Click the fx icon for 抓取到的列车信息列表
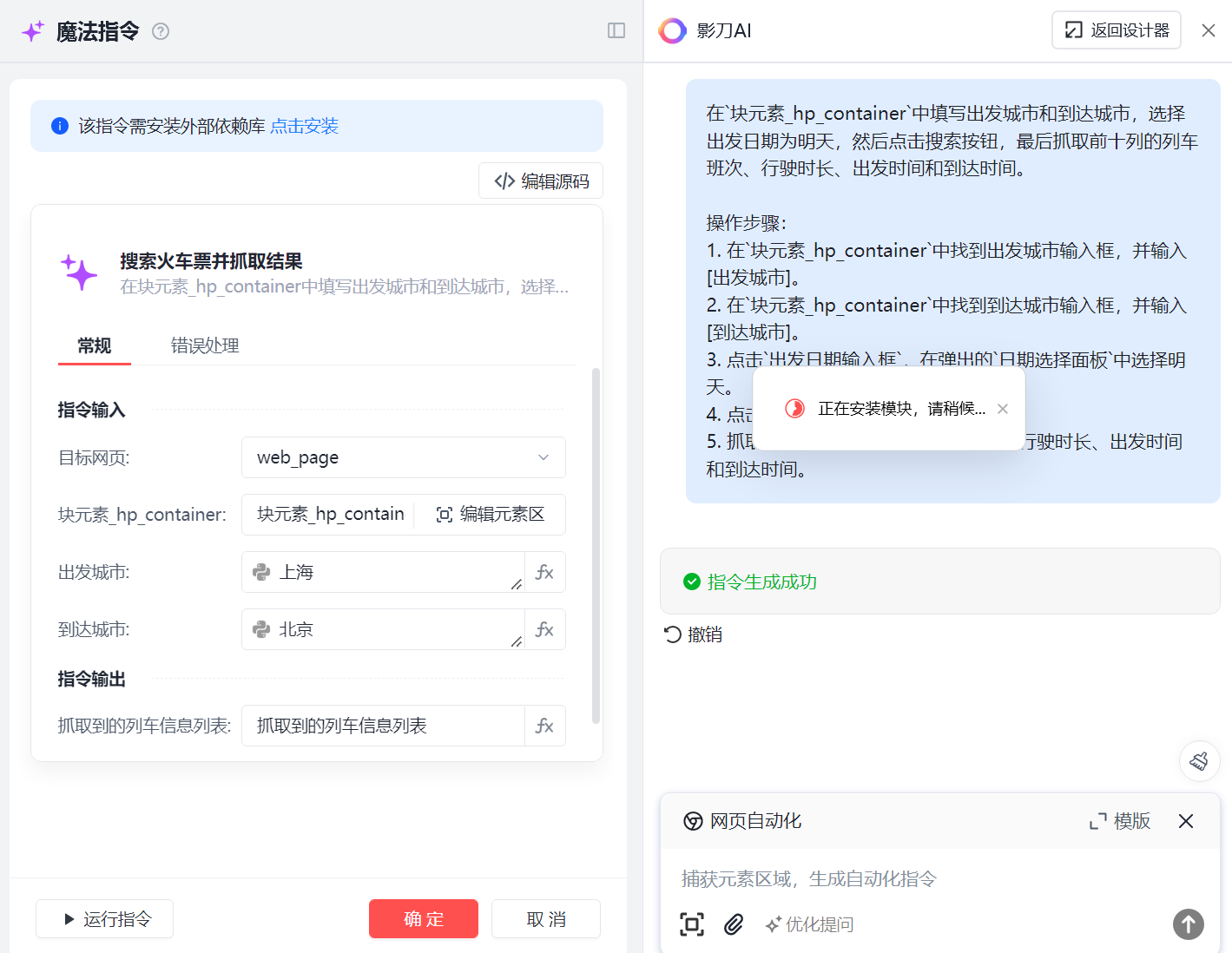 pyautogui.click(x=544, y=726)
